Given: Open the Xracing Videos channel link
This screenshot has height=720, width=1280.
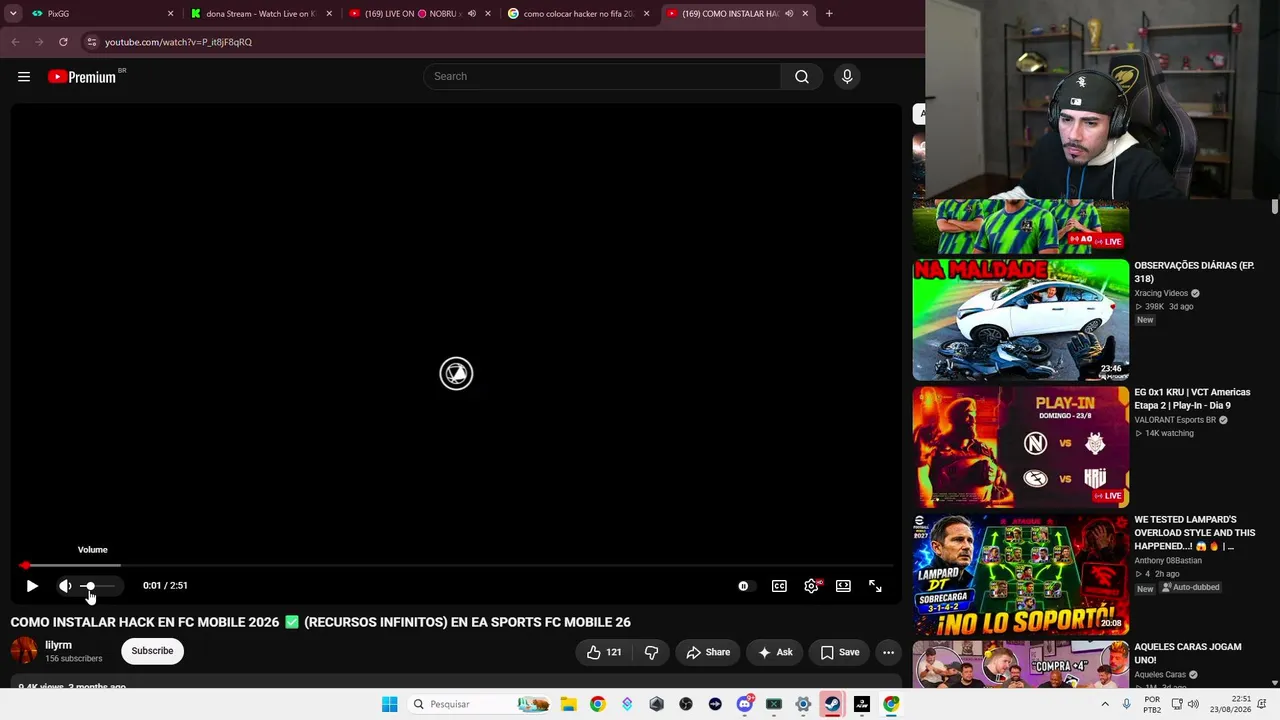Looking at the screenshot, I should pyautogui.click(x=1161, y=294).
